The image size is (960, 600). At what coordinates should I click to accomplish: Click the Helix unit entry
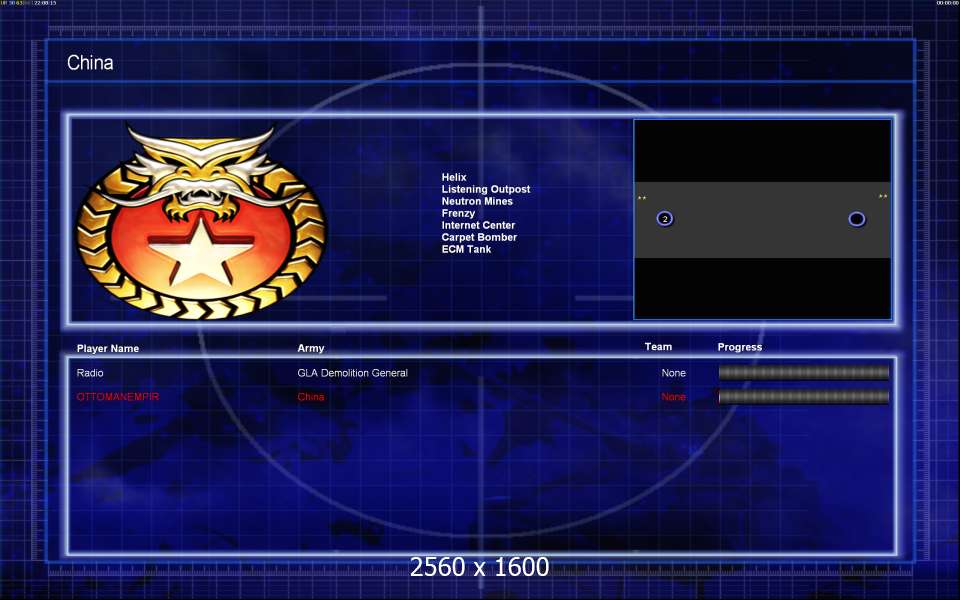454,177
